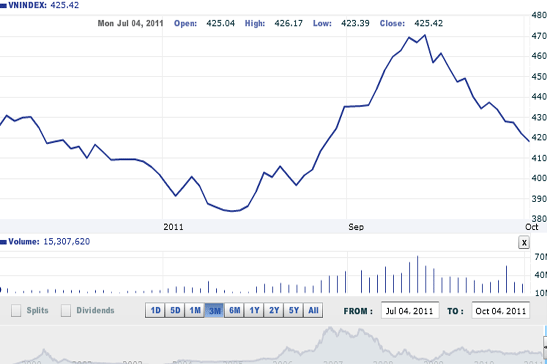Viewport: 550px width, 364px height.
Task: Click the FROM date field
Action: (x=410, y=311)
